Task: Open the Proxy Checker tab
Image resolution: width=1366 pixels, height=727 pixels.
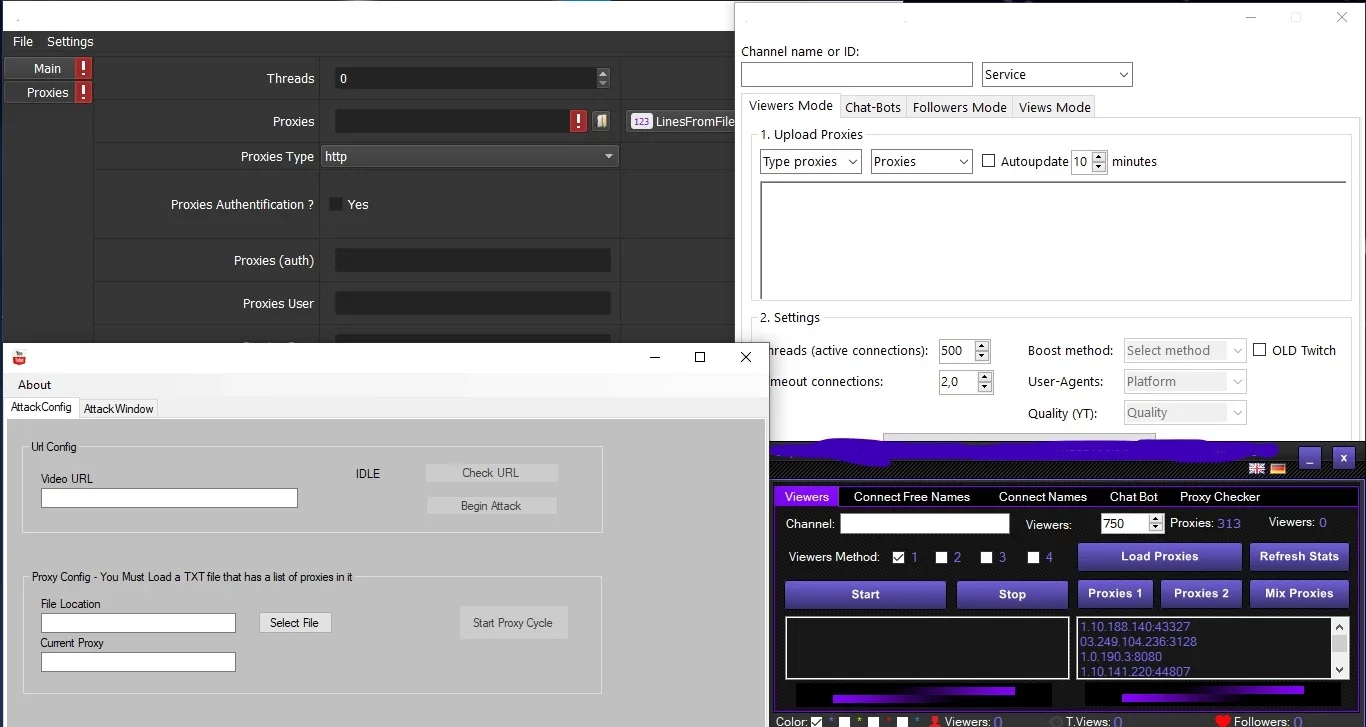Action: [x=1220, y=496]
